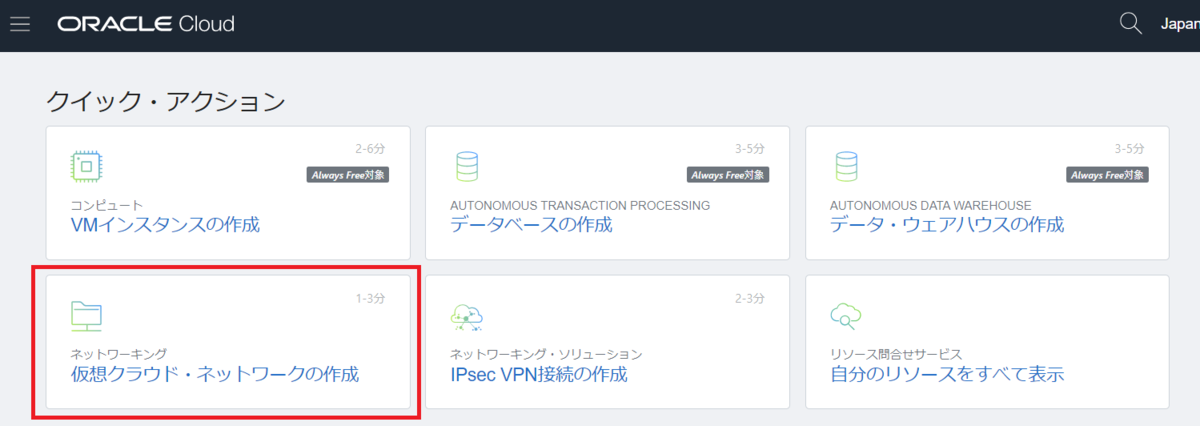Open IPsec VPN接続の作成 link
Screen dimensions: 1200x426
539,375
